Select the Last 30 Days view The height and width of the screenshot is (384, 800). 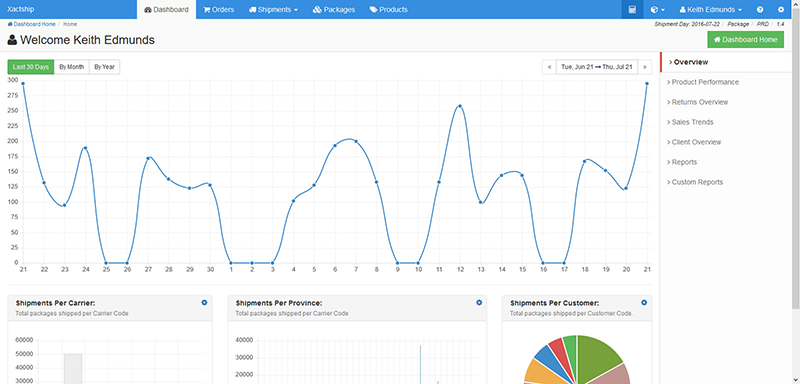click(31, 67)
